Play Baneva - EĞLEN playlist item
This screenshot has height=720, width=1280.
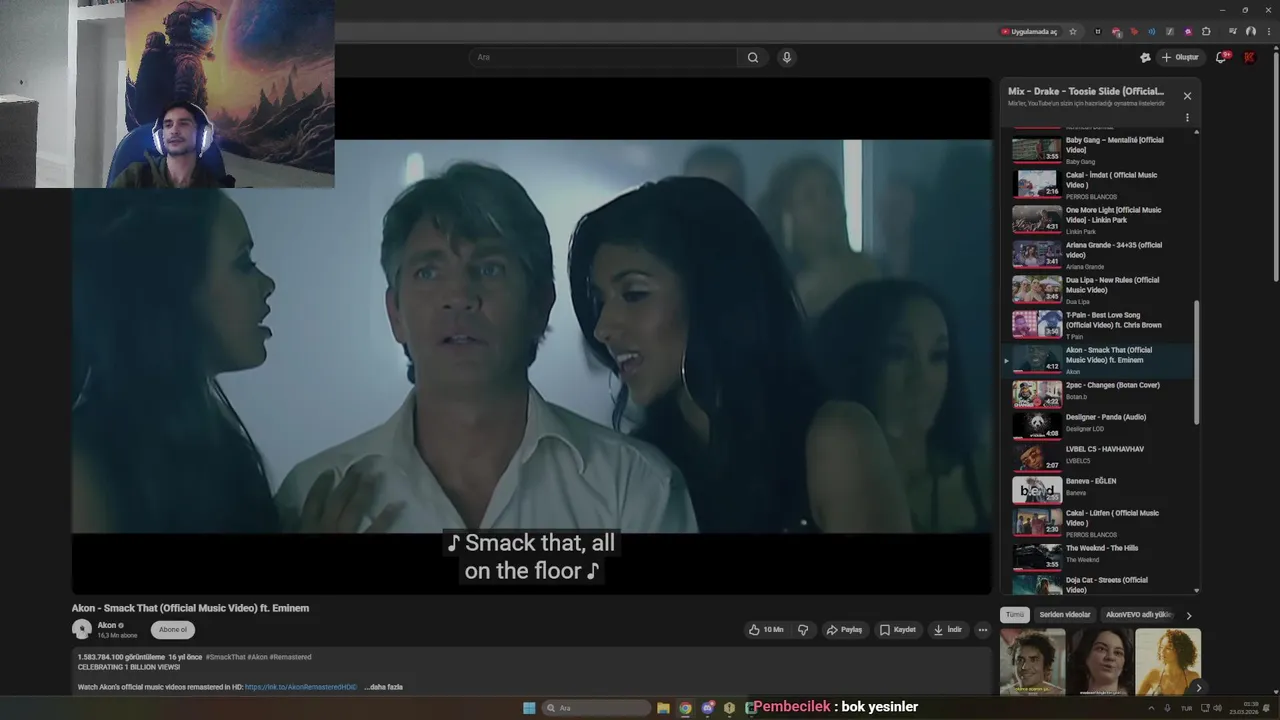click(1100, 489)
